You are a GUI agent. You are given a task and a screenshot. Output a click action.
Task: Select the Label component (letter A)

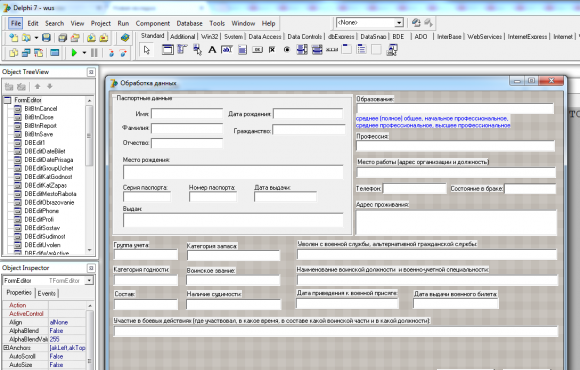coord(212,50)
